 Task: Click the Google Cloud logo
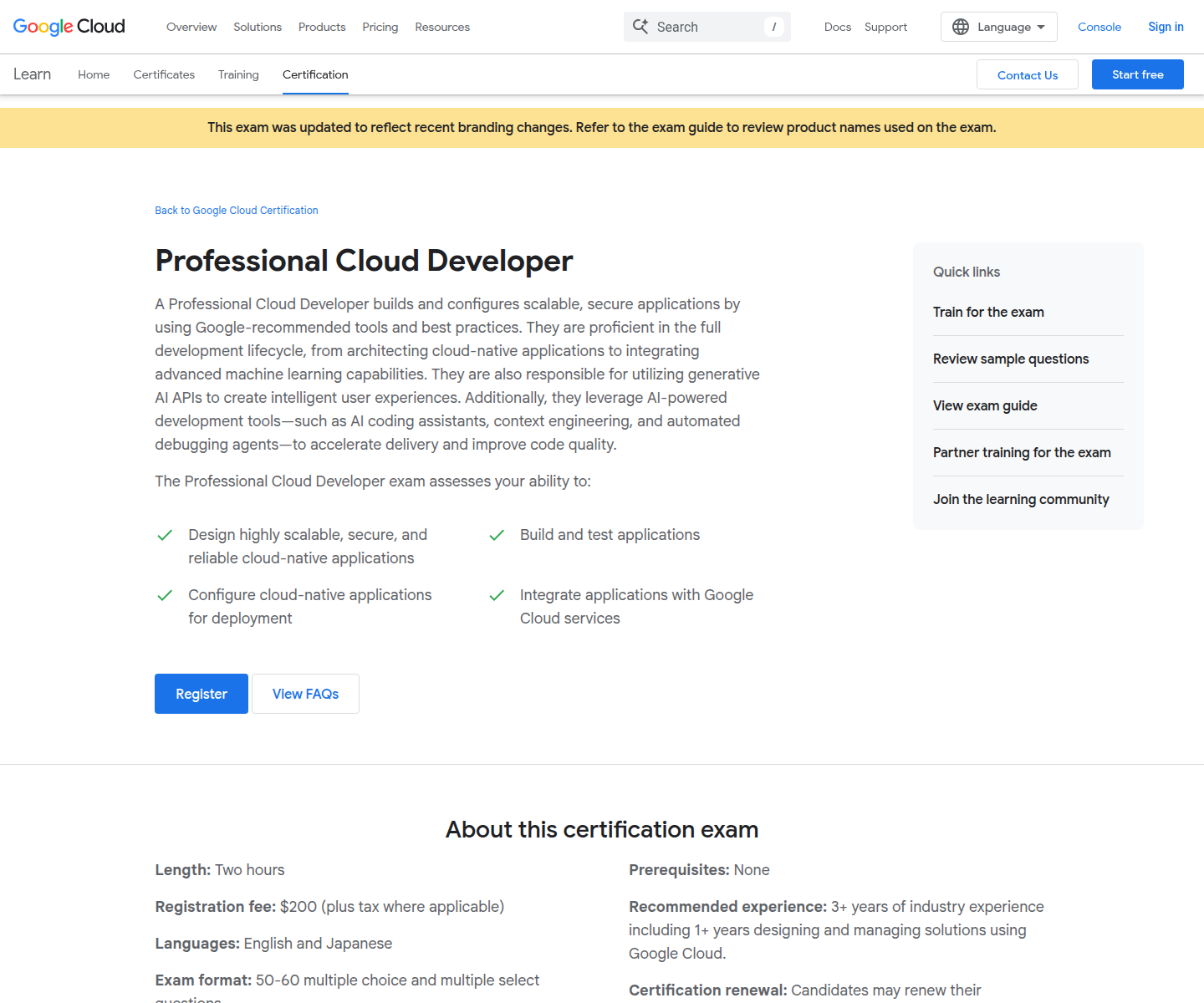(69, 27)
